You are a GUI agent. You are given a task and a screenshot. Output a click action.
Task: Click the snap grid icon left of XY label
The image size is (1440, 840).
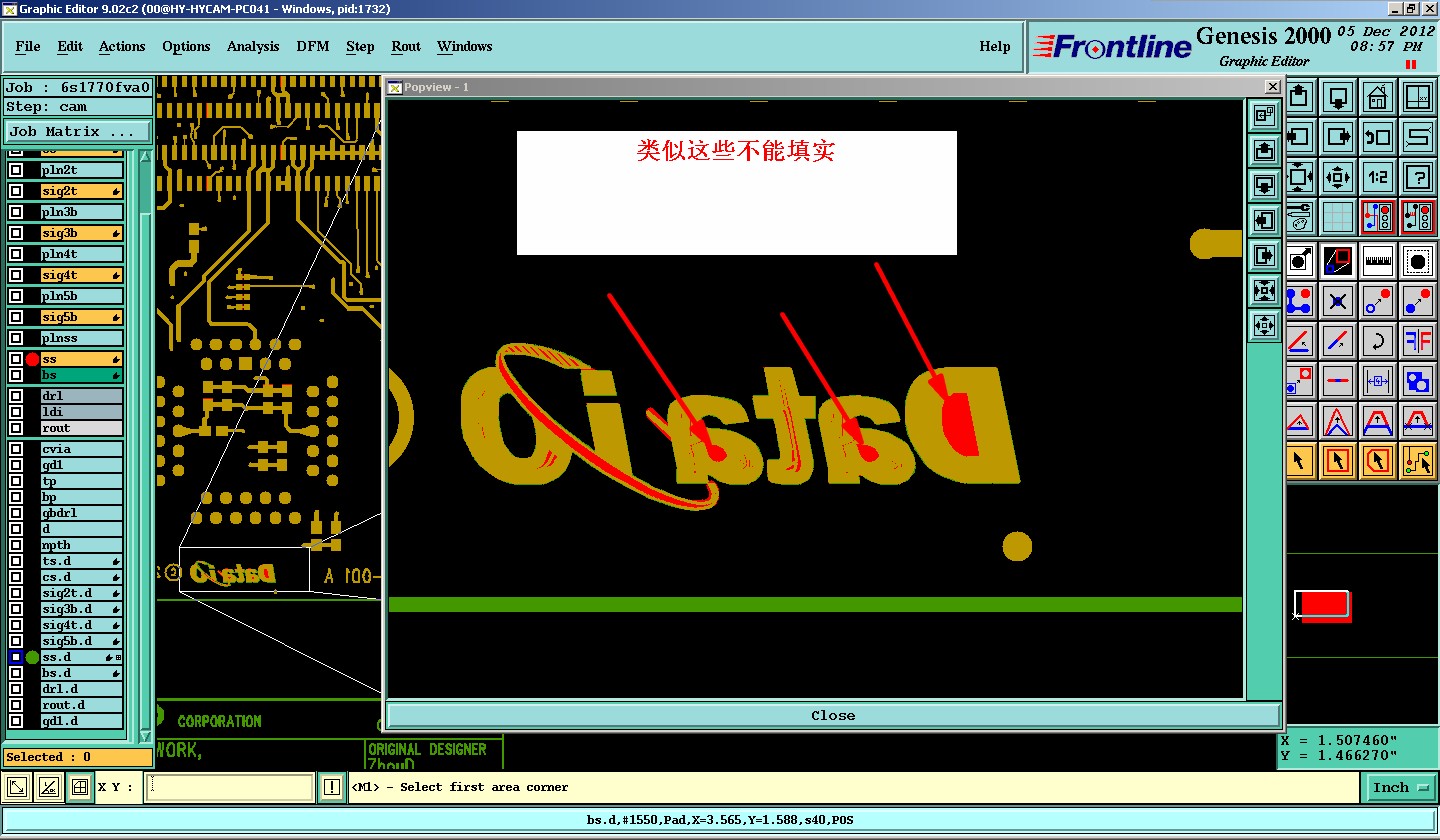pos(80,787)
